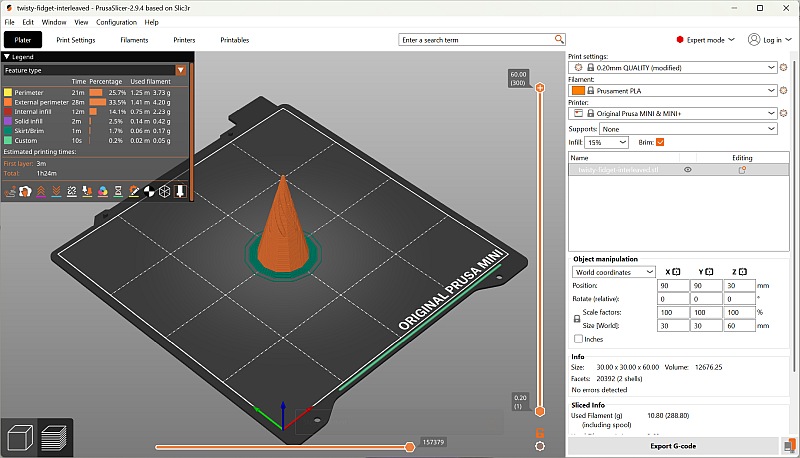Open the Filament Prusament PLA dropdown

click(x=771, y=90)
